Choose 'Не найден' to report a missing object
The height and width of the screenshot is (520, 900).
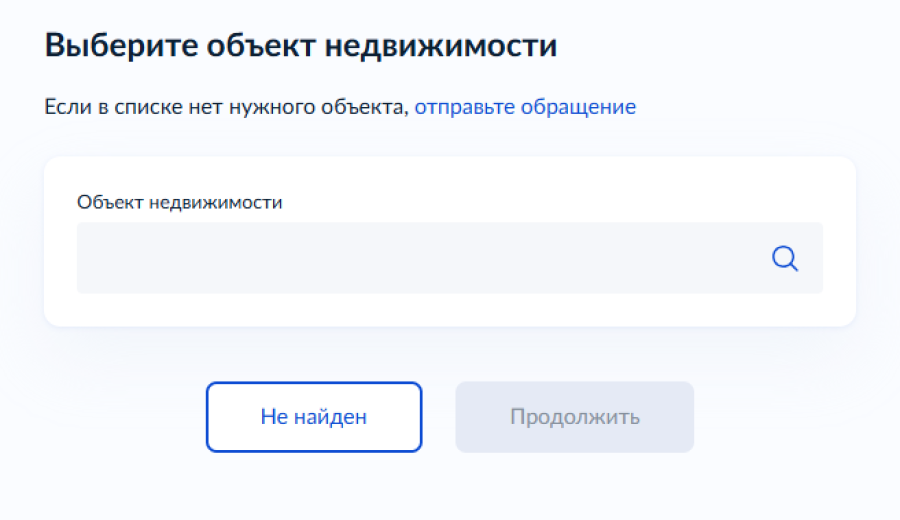(314, 417)
